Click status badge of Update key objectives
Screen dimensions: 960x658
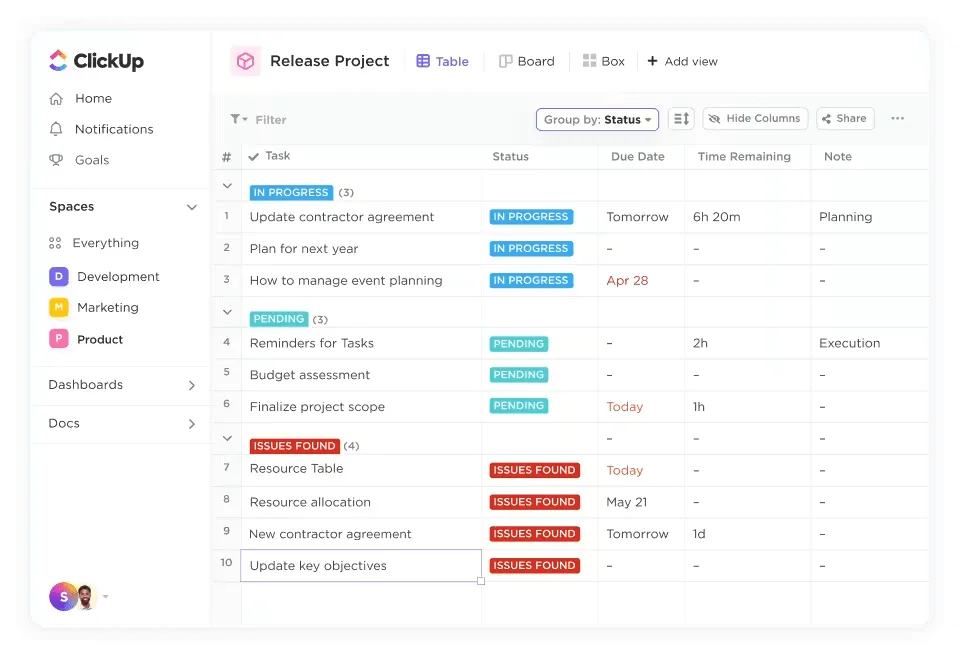click(534, 566)
